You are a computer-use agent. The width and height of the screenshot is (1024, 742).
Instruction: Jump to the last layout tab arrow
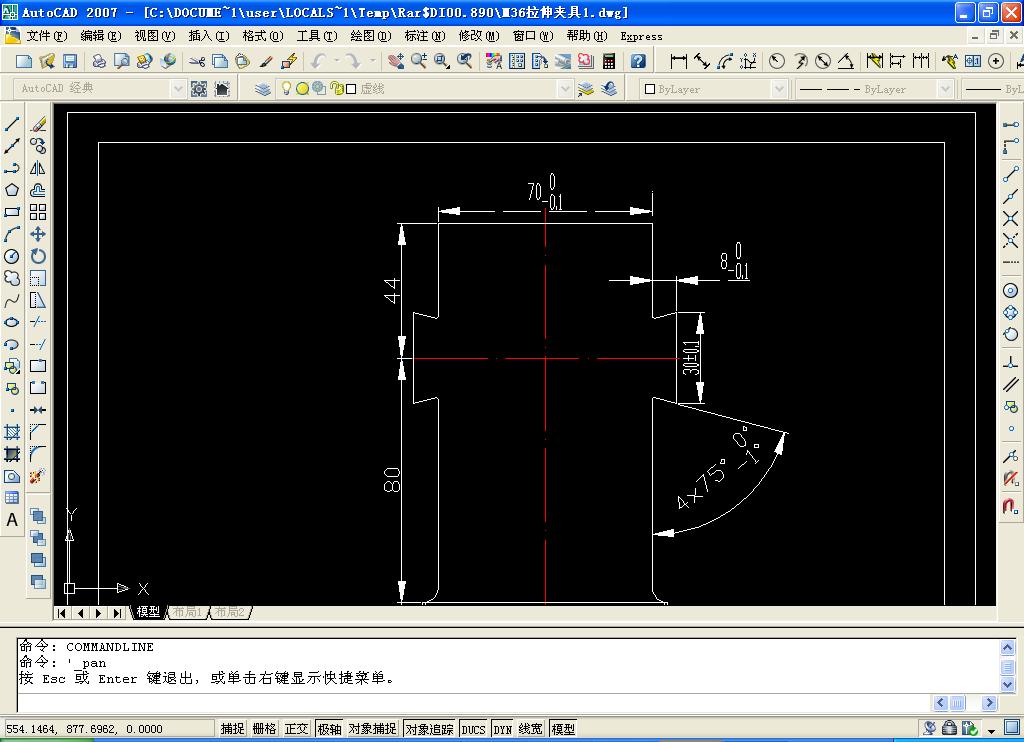click(x=117, y=613)
